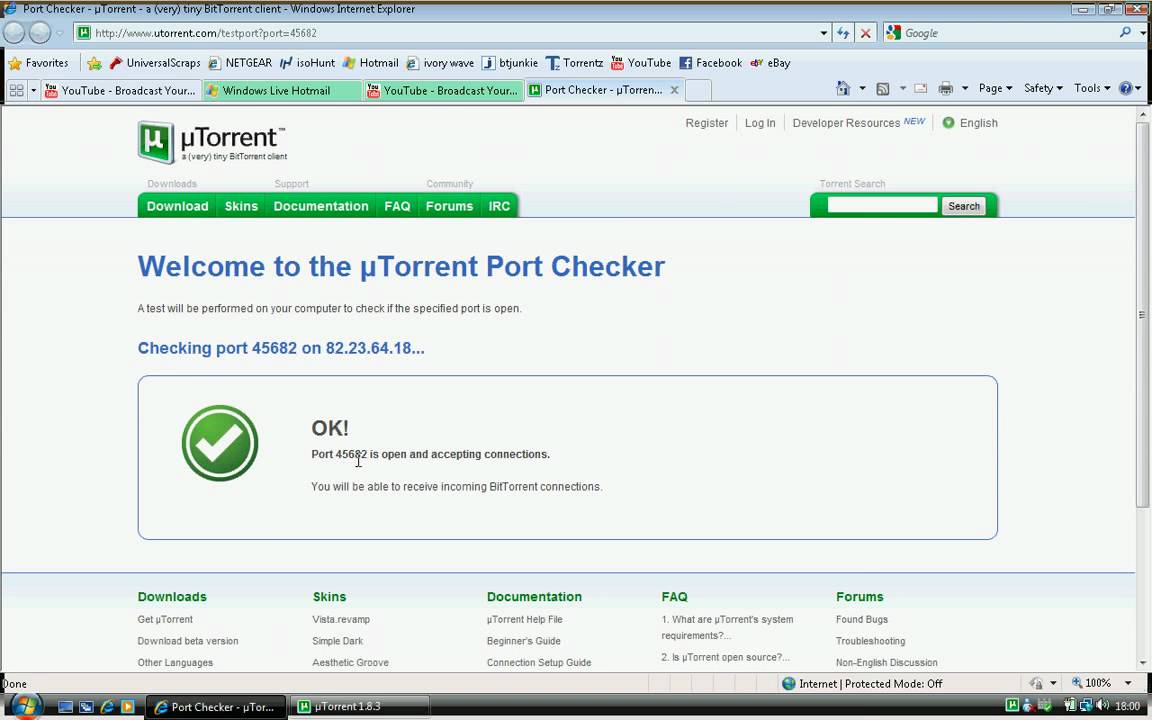This screenshot has width=1152, height=720.
Task: Click the Show Desktop quick launch icon
Action: pyautogui.click(x=65, y=707)
